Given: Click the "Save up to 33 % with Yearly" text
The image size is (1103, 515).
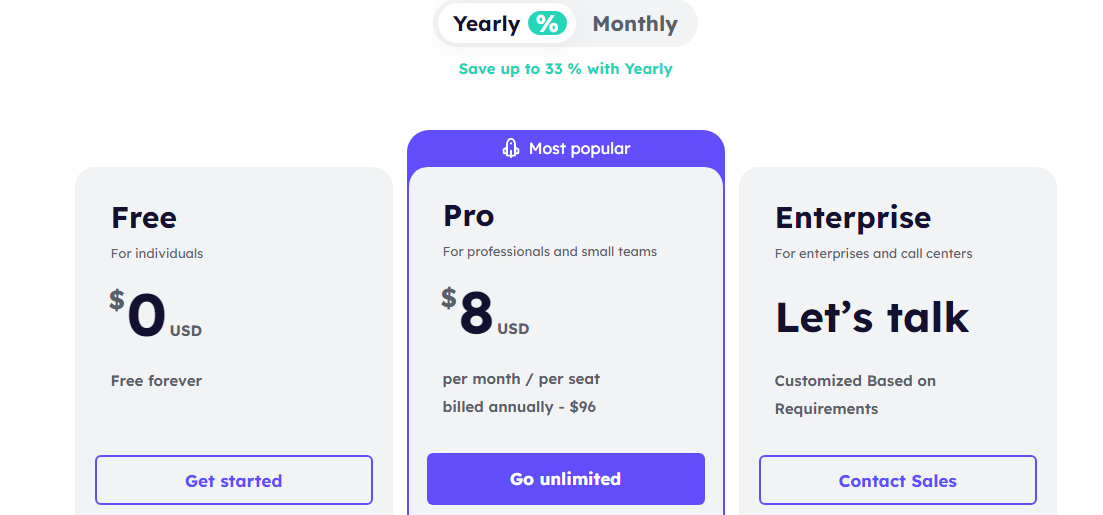Looking at the screenshot, I should 565,69.
